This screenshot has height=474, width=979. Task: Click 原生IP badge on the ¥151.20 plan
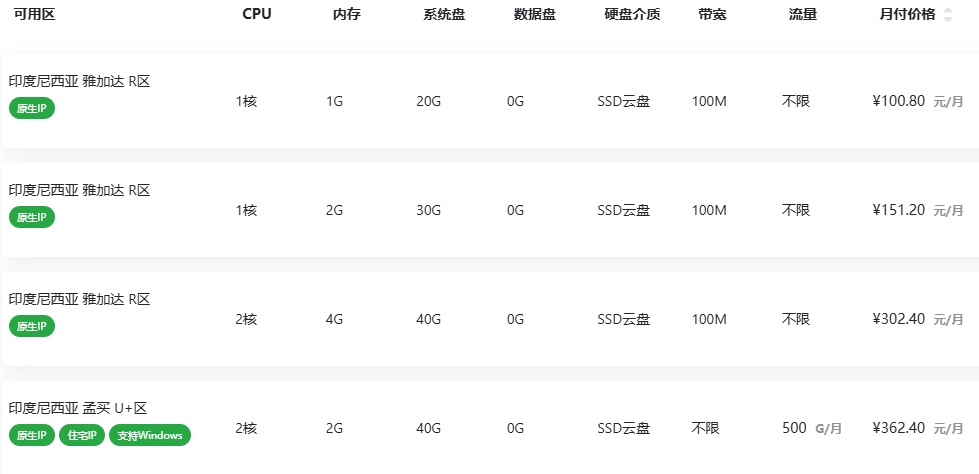(x=32, y=217)
